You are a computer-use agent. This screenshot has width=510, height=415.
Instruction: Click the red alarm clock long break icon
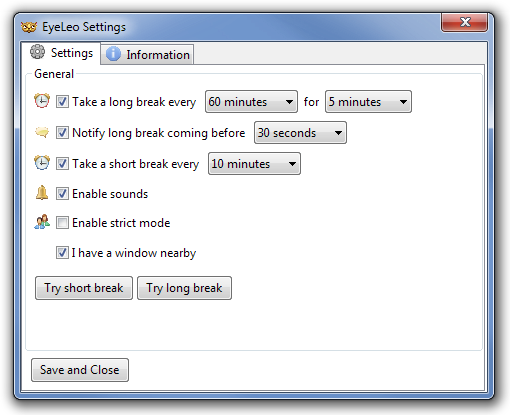tap(42, 101)
